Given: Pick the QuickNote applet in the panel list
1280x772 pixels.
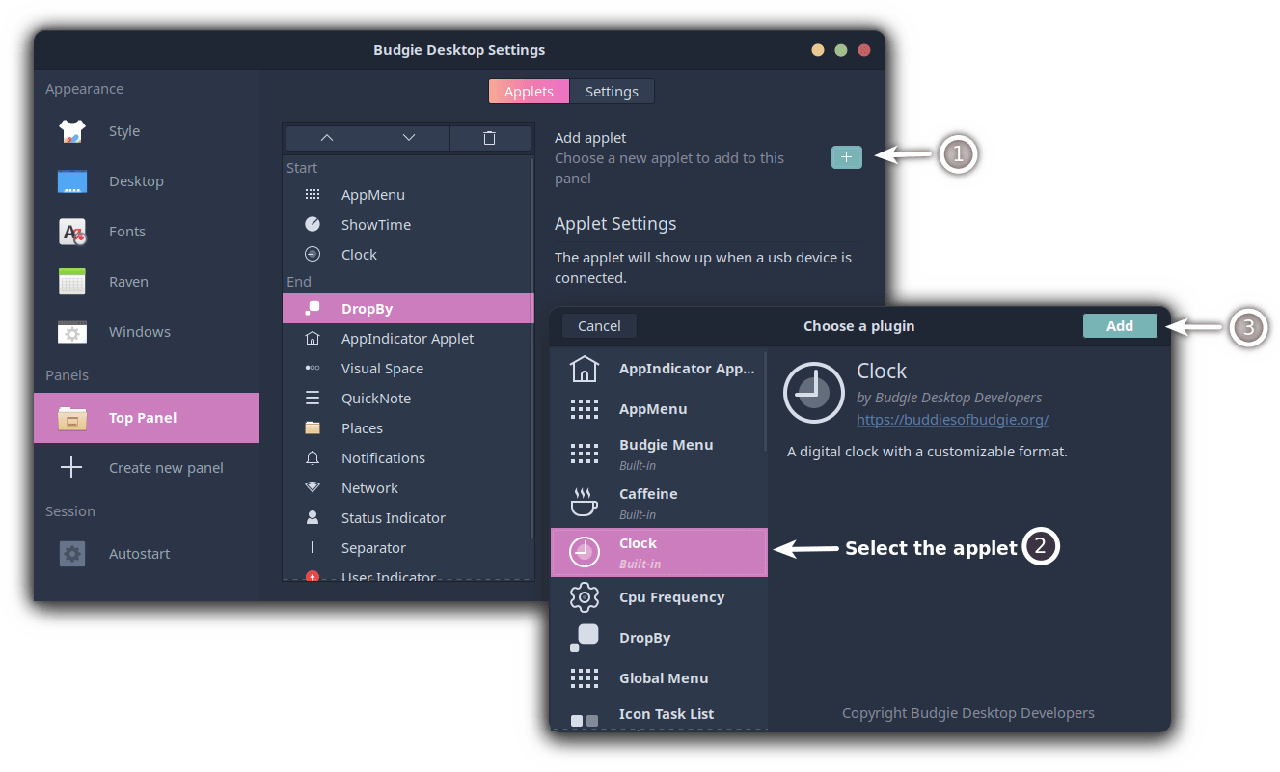Looking at the screenshot, I should pos(375,398).
